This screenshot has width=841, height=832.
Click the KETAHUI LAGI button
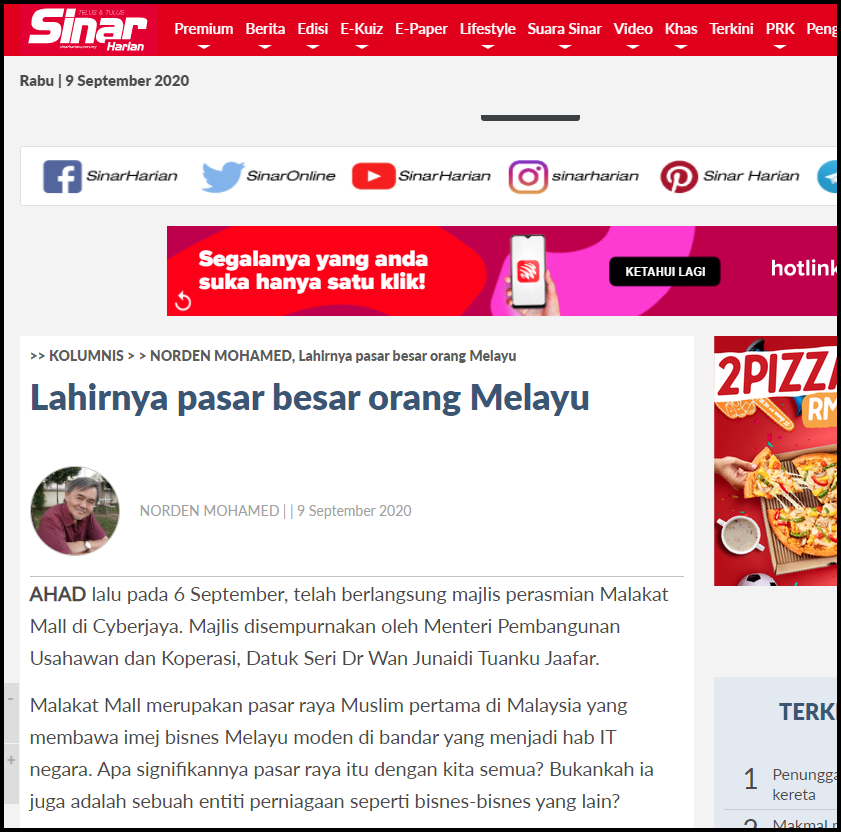665,271
